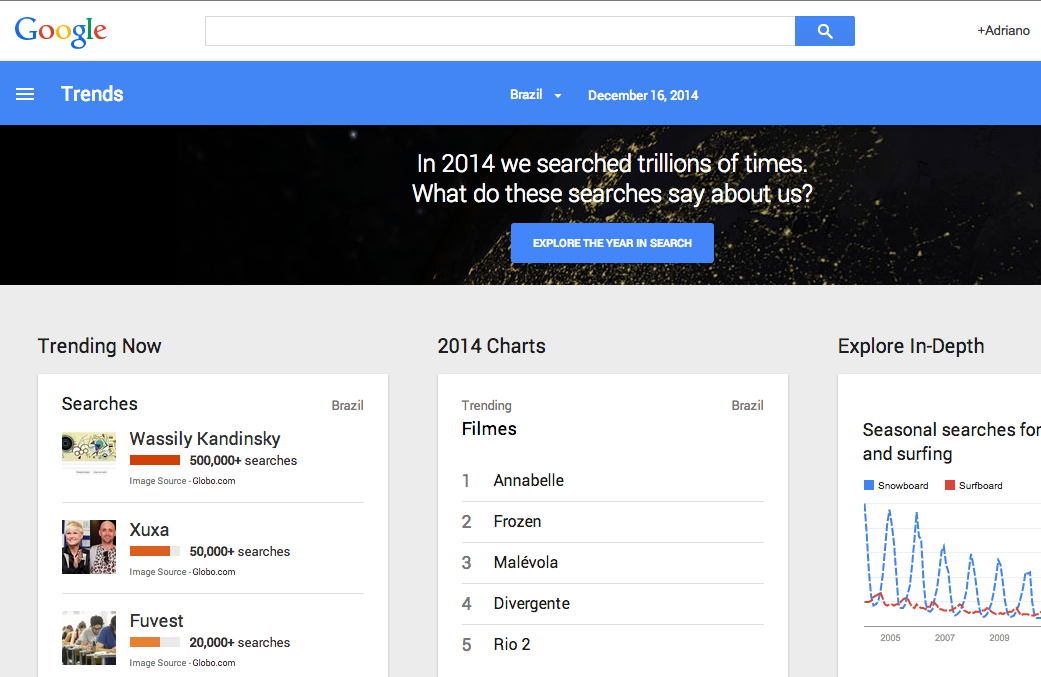The height and width of the screenshot is (677, 1041).
Task: Open the Xuxa thumbnail image
Action: tap(89, 547)
